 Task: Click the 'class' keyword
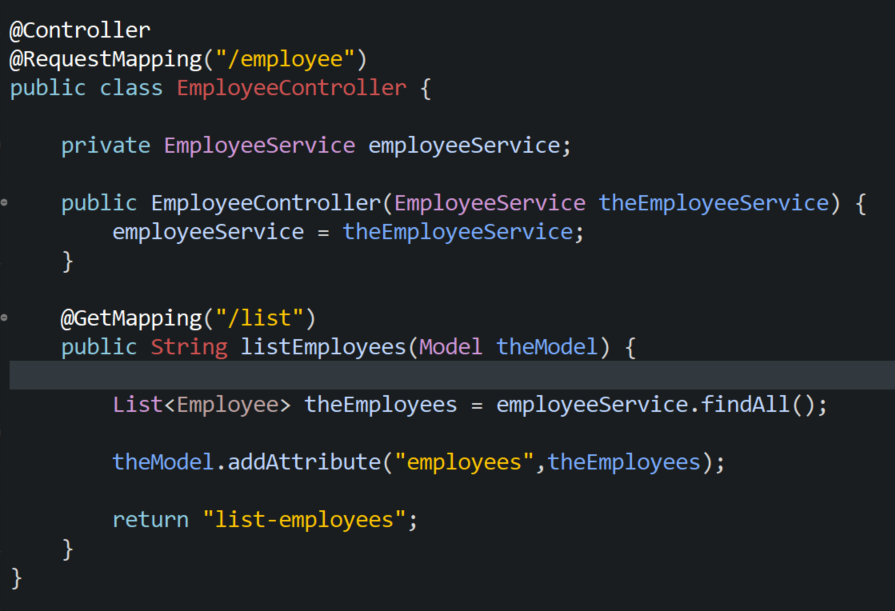click(x=131, y=88)
